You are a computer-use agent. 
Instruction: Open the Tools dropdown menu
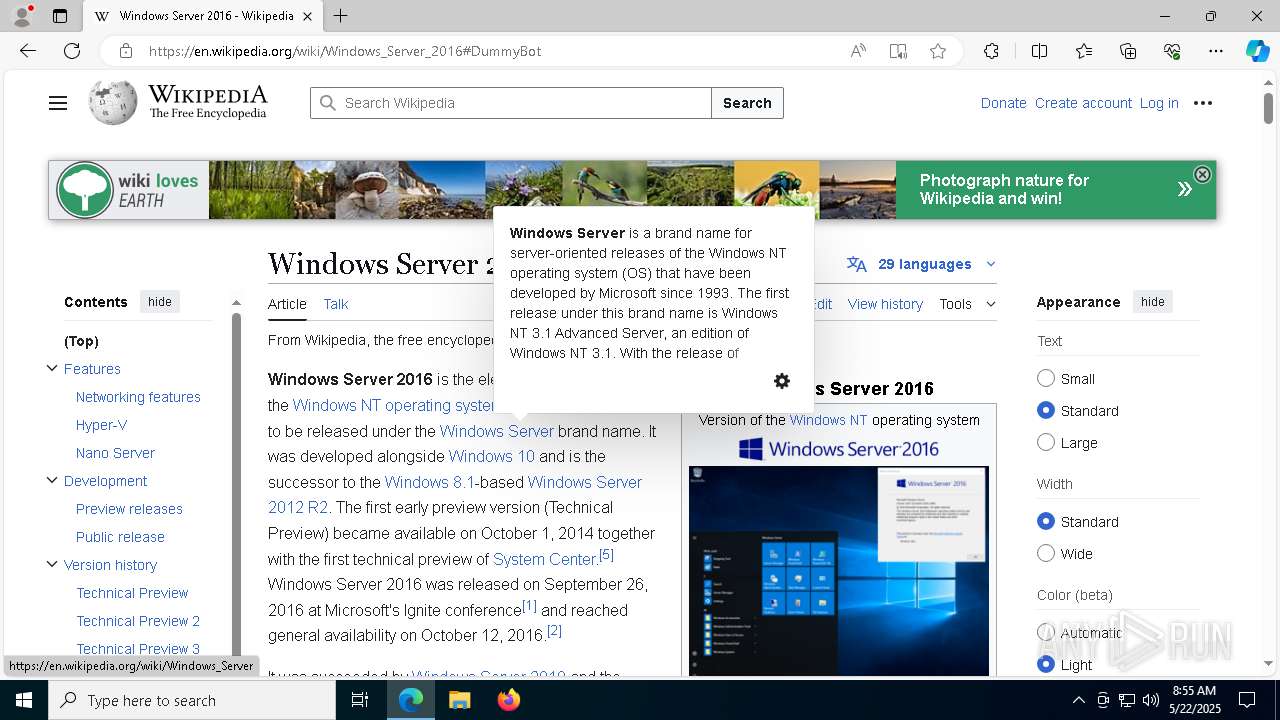pos(967,304)
